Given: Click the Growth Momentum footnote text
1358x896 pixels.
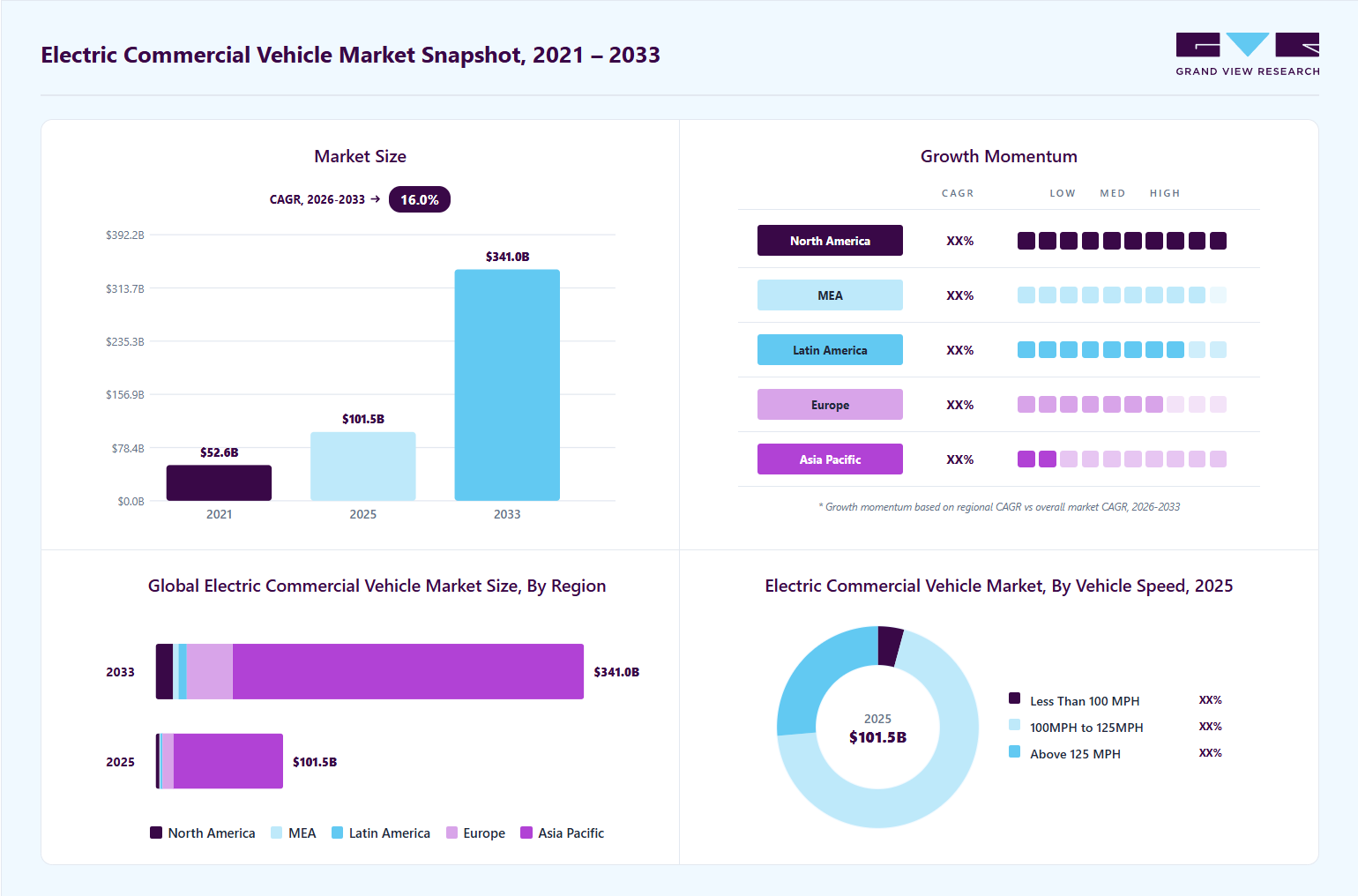Looking at the screenshot, I should click(x=999, y=507).
